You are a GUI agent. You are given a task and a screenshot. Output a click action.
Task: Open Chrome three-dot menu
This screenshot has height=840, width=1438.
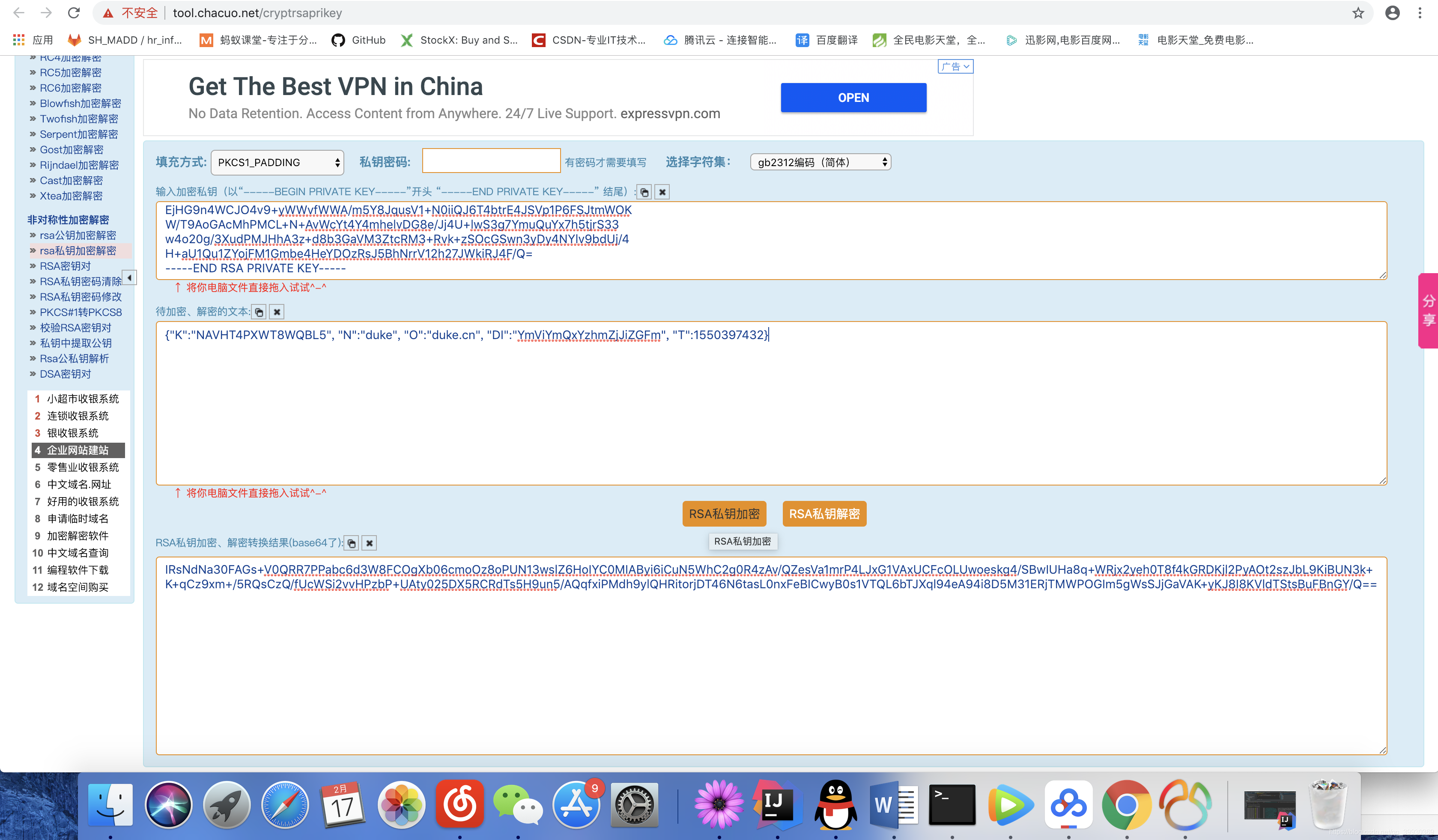tap(1420, 12)
